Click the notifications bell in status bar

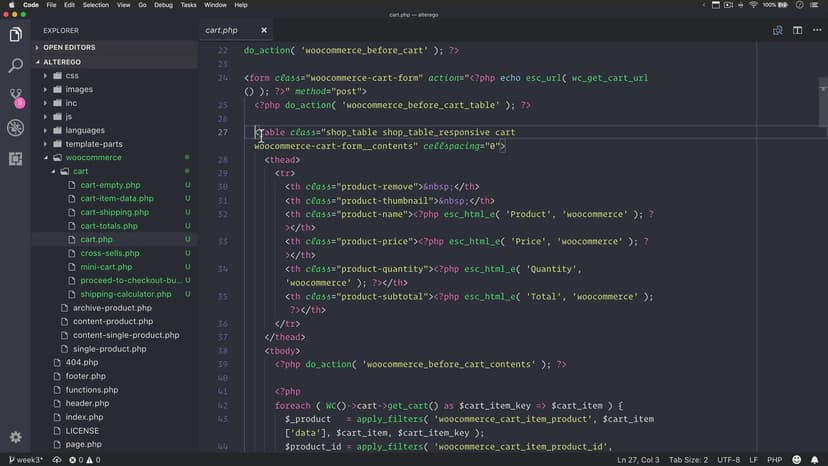[815, 460]
